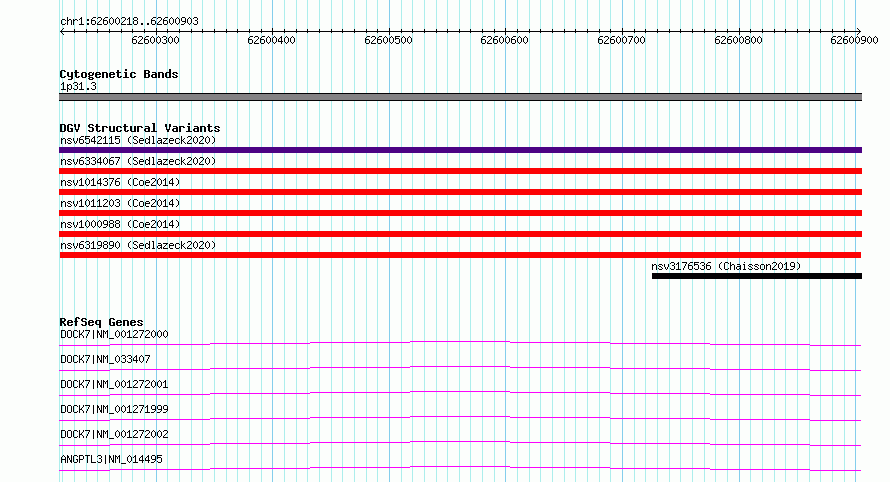Click the red nsv6319890 variant bar
Viewport: 890px width, 482px height.
[x=460, y=255]
